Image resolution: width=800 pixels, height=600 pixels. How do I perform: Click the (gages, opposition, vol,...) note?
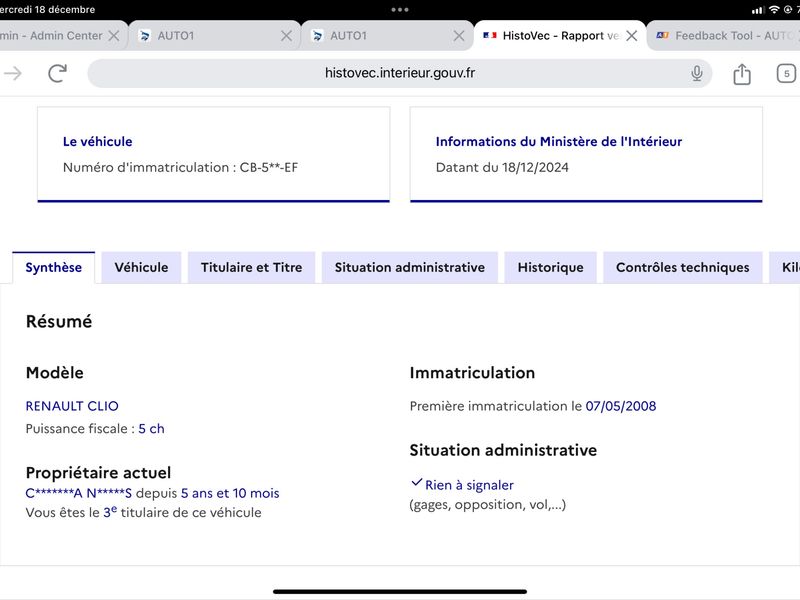point(488,505)
